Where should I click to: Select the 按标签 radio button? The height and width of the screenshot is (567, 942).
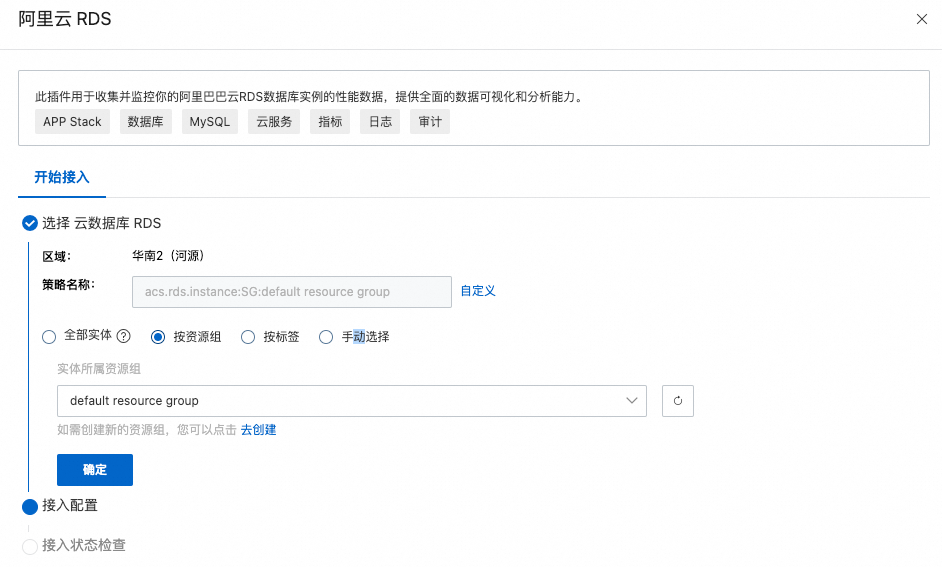point(248,337)
